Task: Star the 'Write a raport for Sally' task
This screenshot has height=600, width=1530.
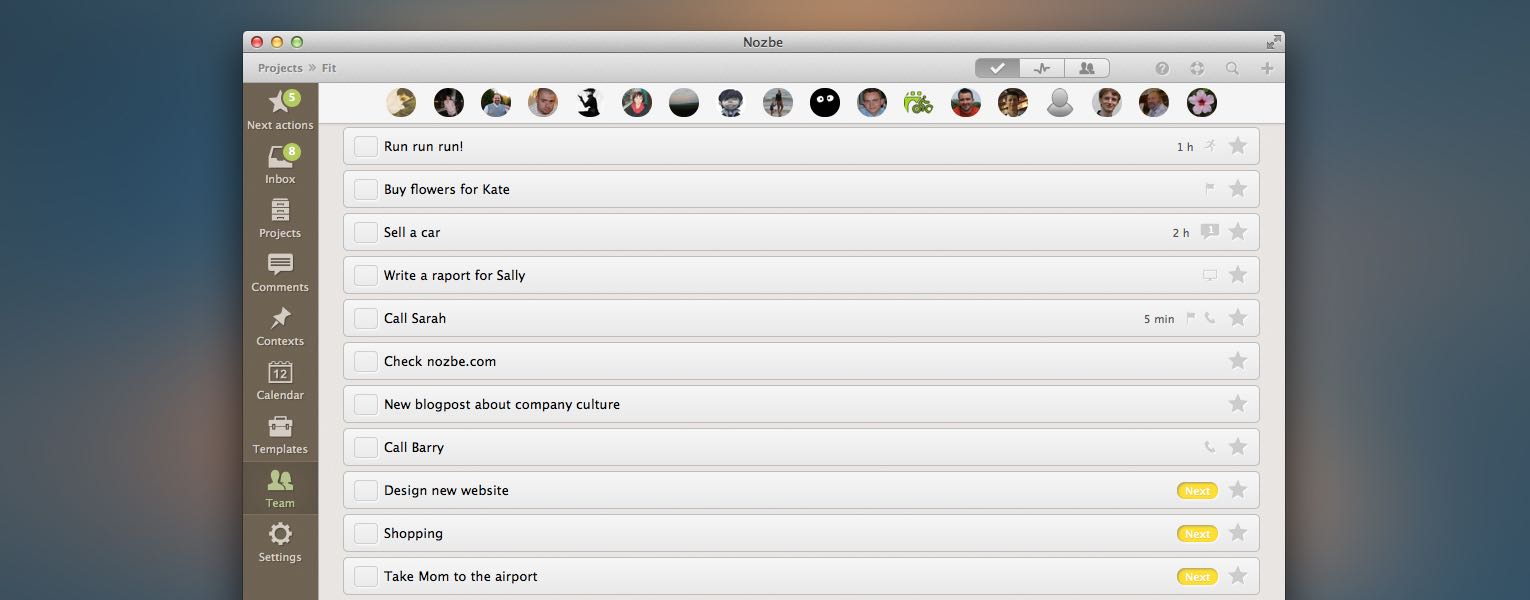Action: click(1238, 275)
